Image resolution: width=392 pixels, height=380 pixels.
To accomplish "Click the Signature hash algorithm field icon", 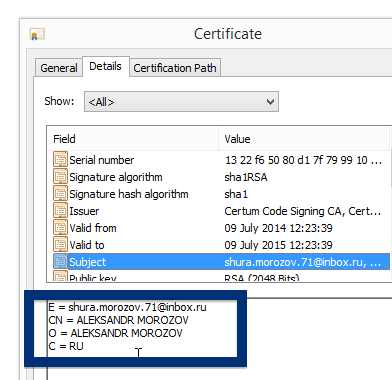I will click(60, 194).
